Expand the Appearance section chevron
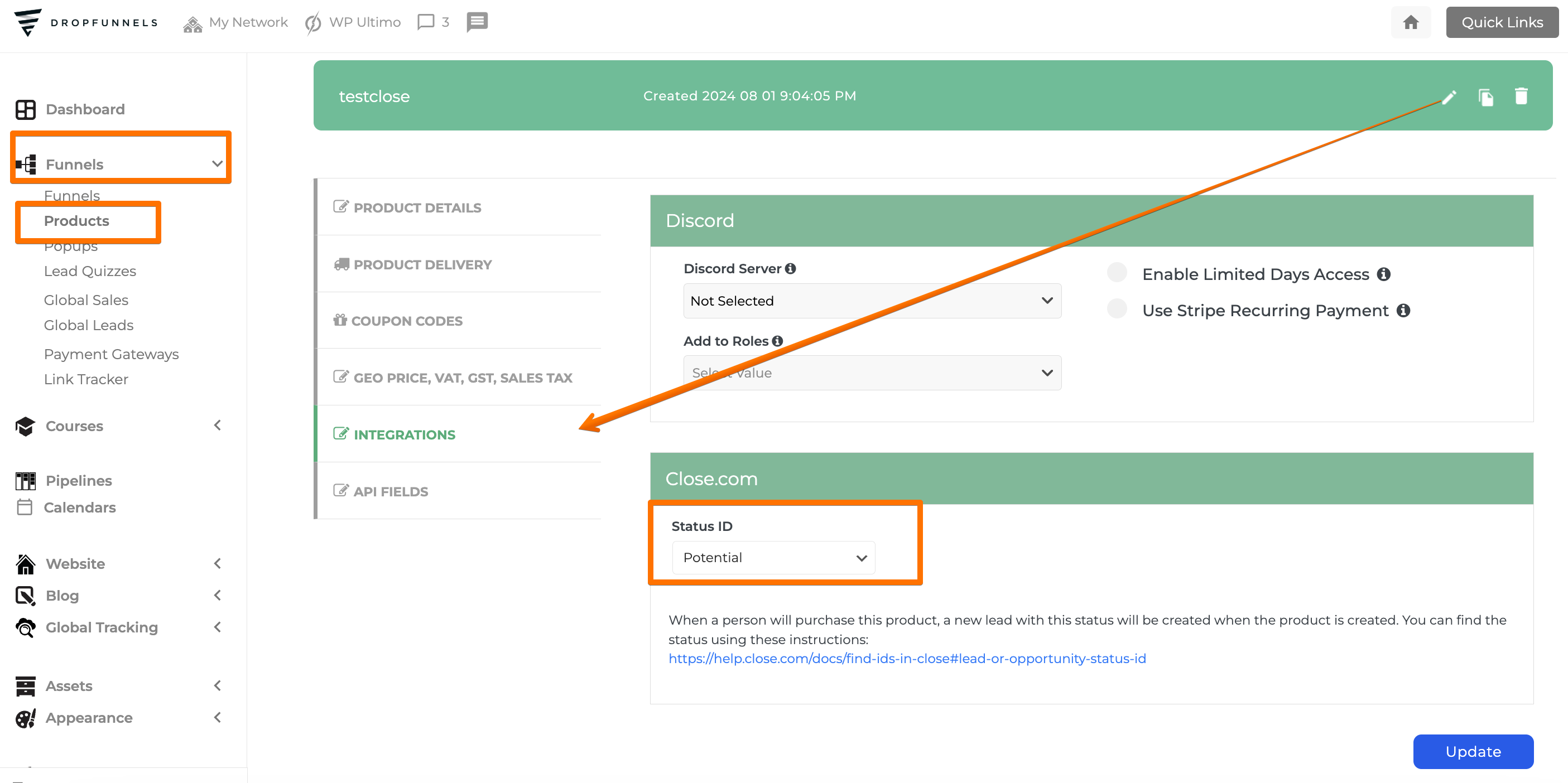The height and width of the screenshot is (783, 1568). [217, 717]
